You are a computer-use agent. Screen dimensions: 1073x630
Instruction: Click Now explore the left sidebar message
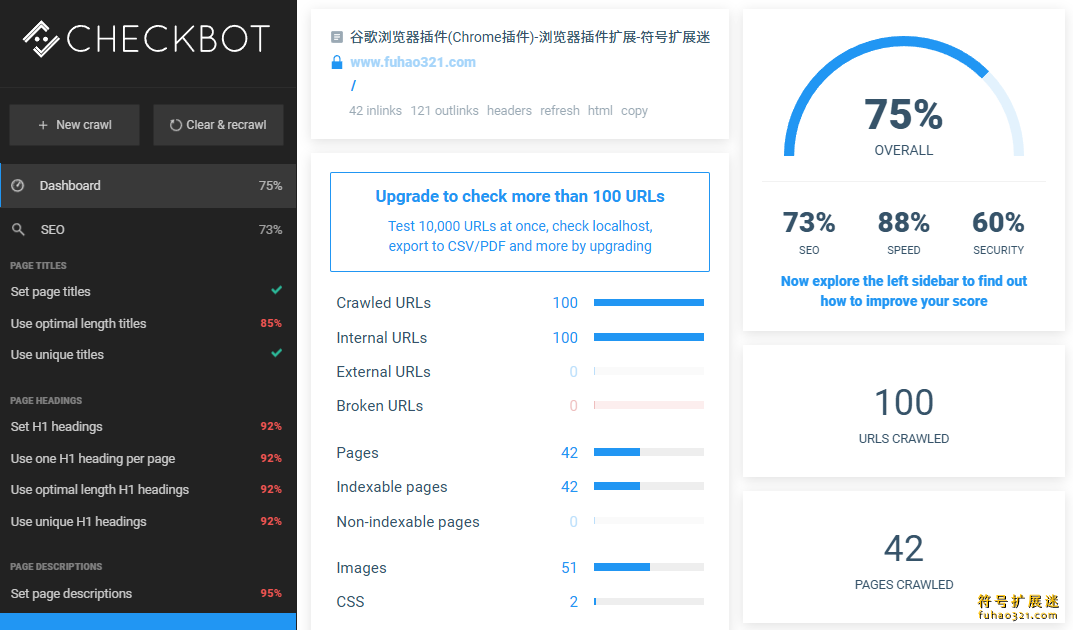tap(903, 291)
